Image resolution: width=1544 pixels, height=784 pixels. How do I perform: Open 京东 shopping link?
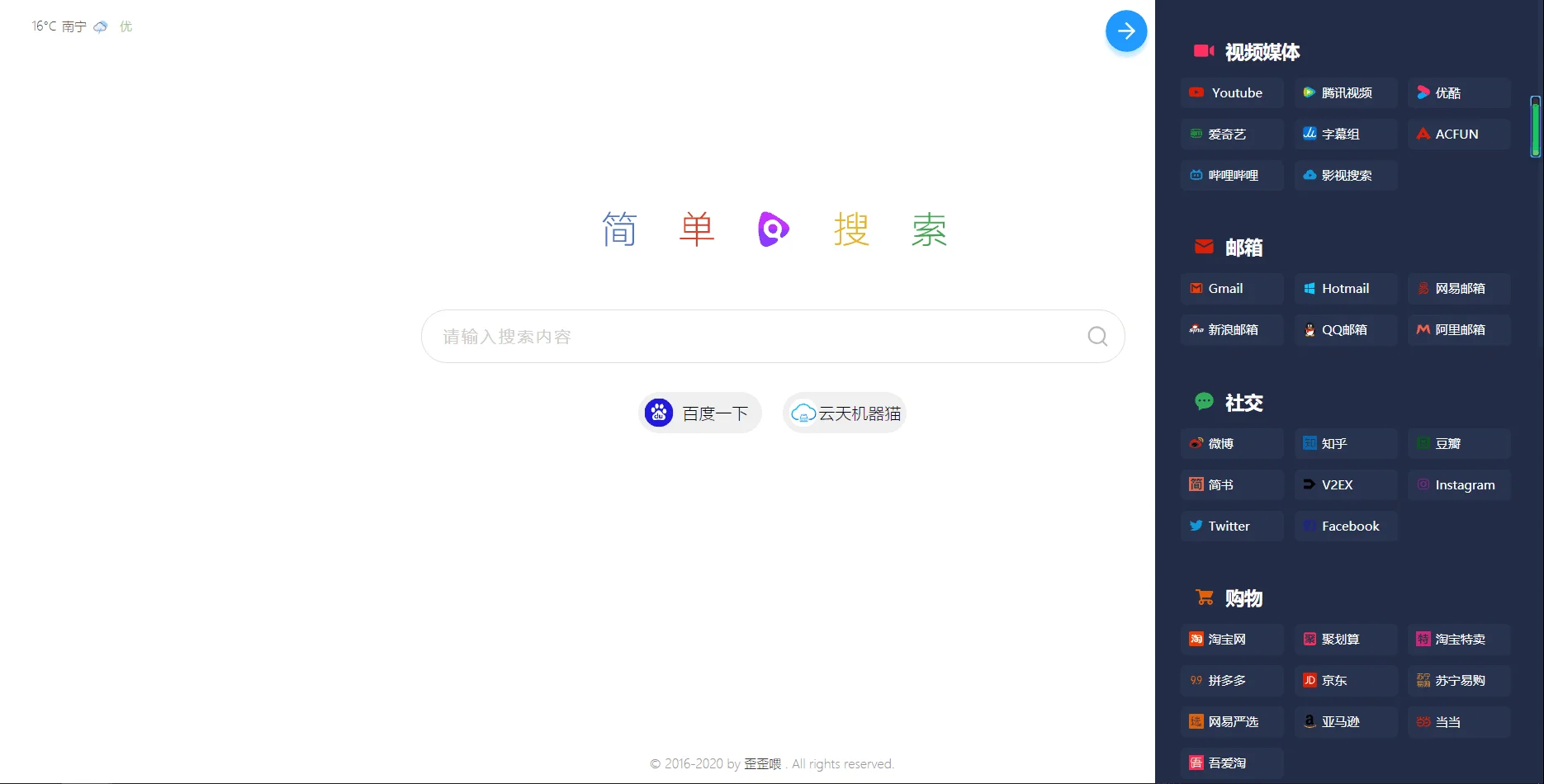tap(1346, 681)
